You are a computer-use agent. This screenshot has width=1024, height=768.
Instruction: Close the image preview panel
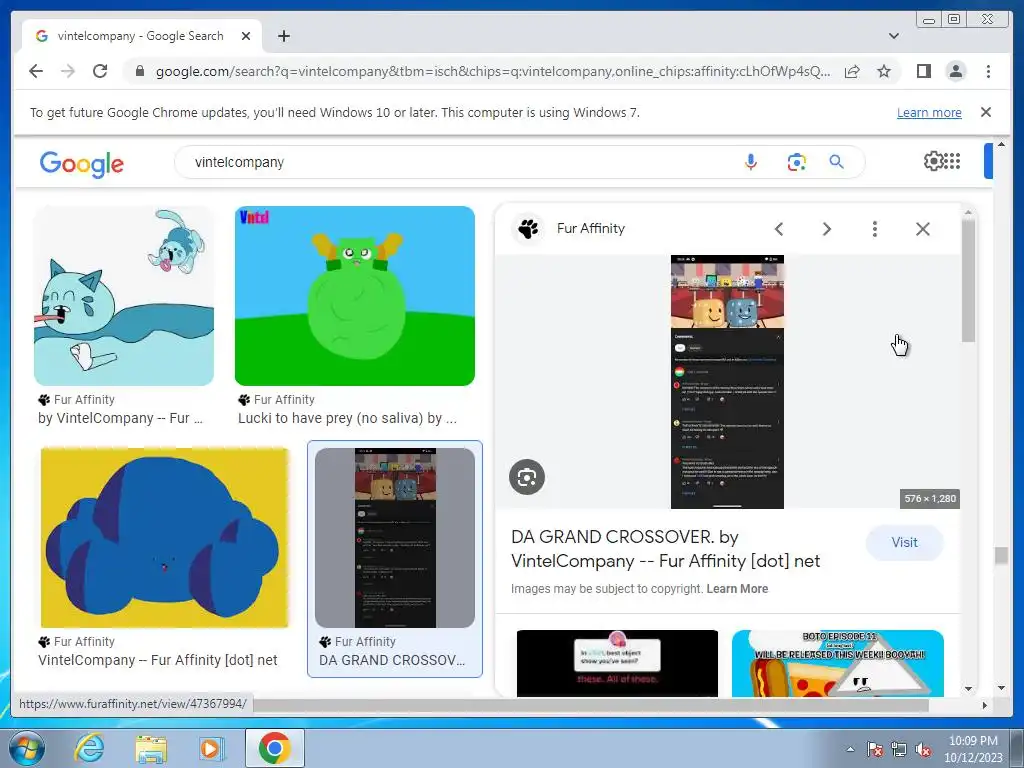tap(922, 229)
